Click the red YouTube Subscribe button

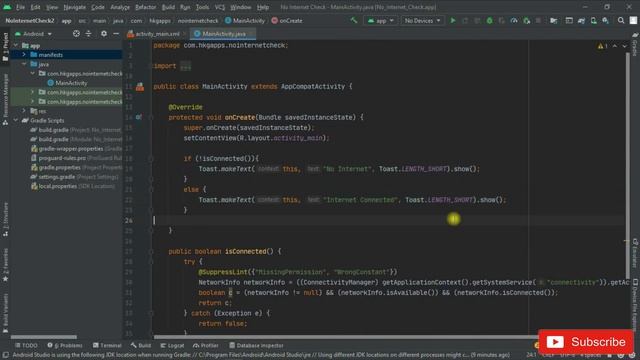tap(586, 342)
